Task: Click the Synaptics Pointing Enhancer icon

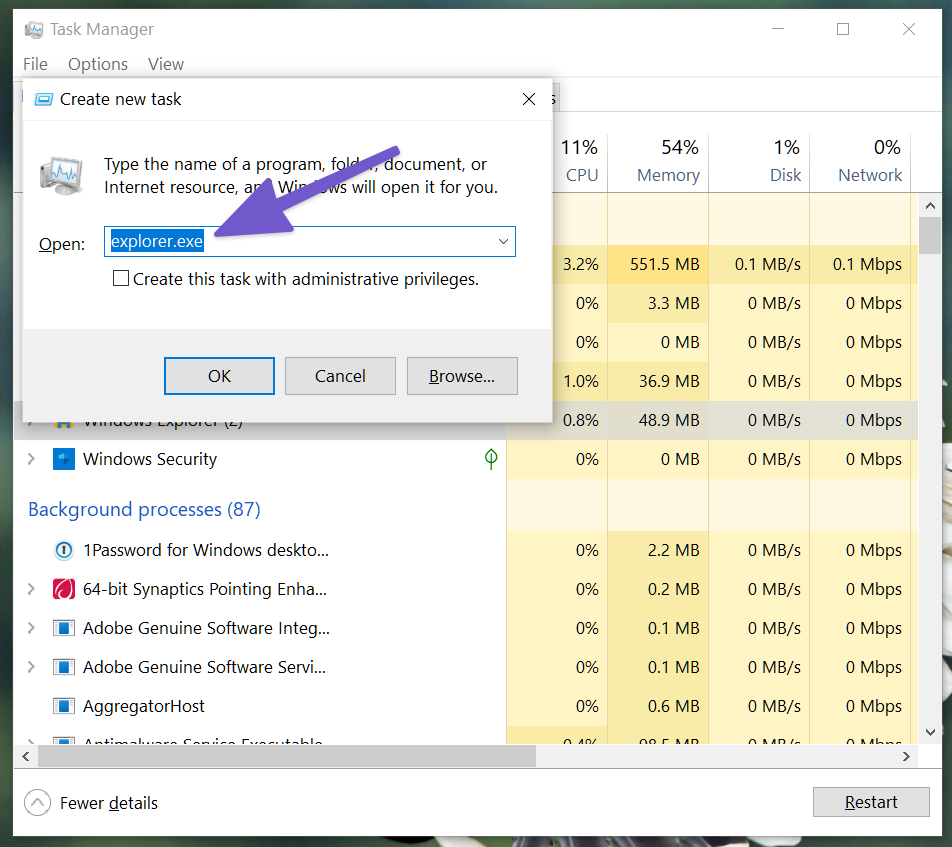Action: (x=64, y=589)
